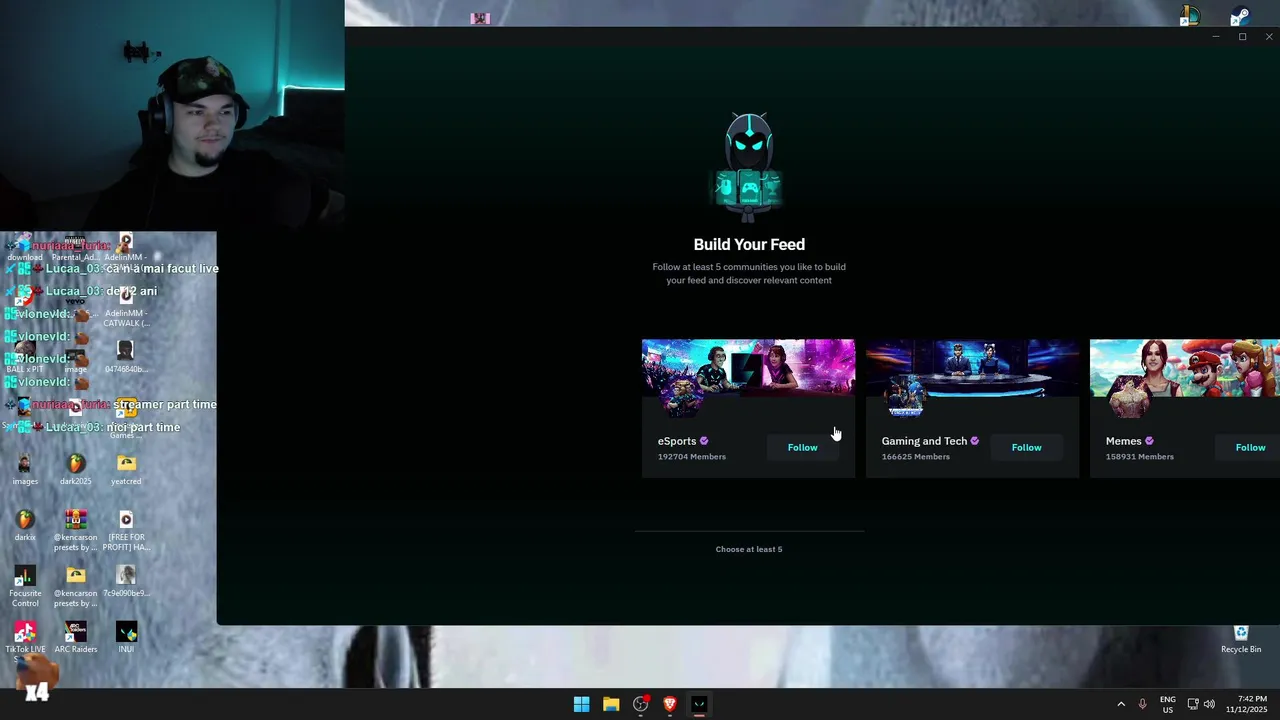
Task: Select the INUI desktop shortcut
Action: [126, 637]
